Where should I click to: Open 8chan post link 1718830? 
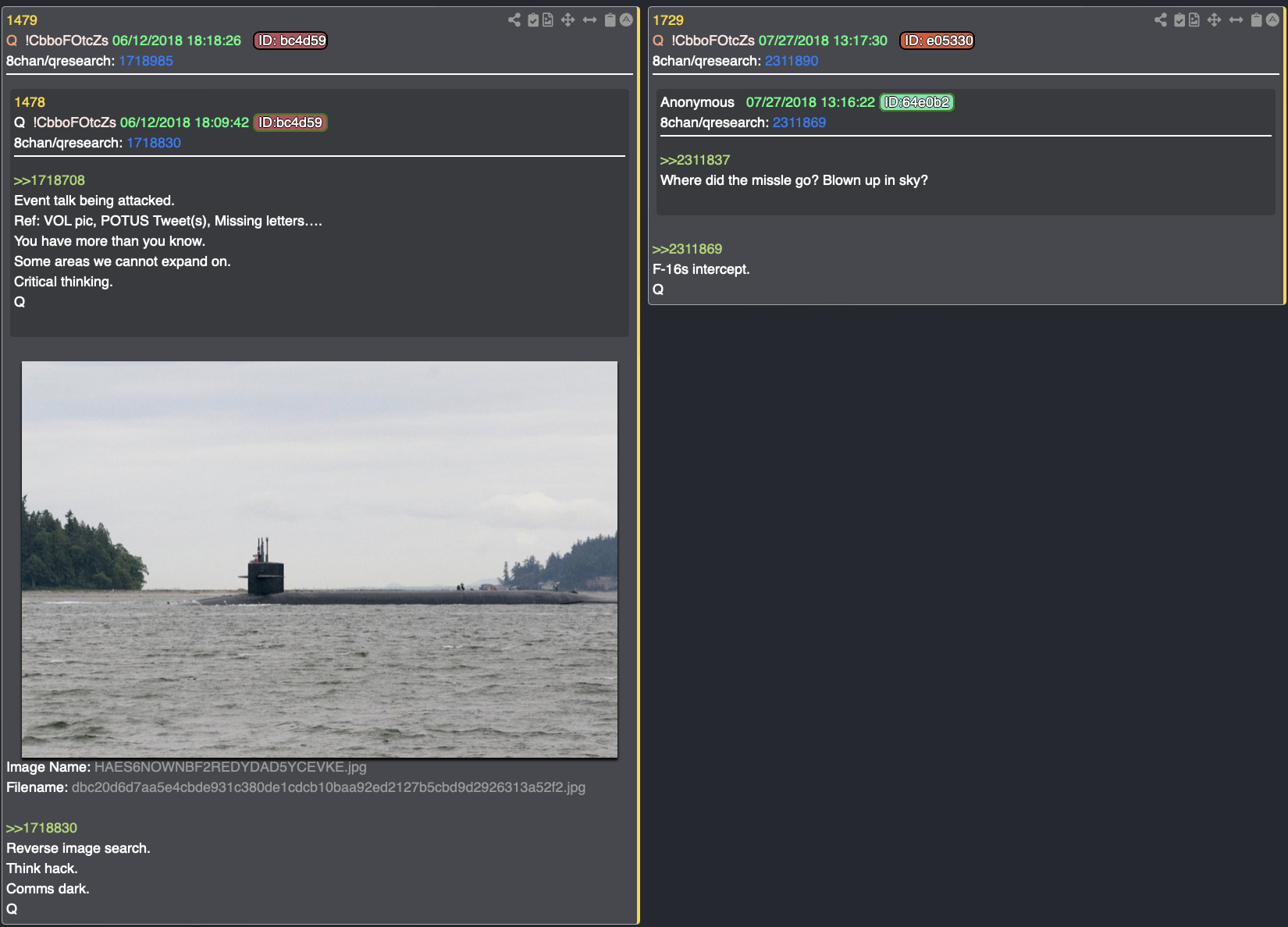(154, 143)
